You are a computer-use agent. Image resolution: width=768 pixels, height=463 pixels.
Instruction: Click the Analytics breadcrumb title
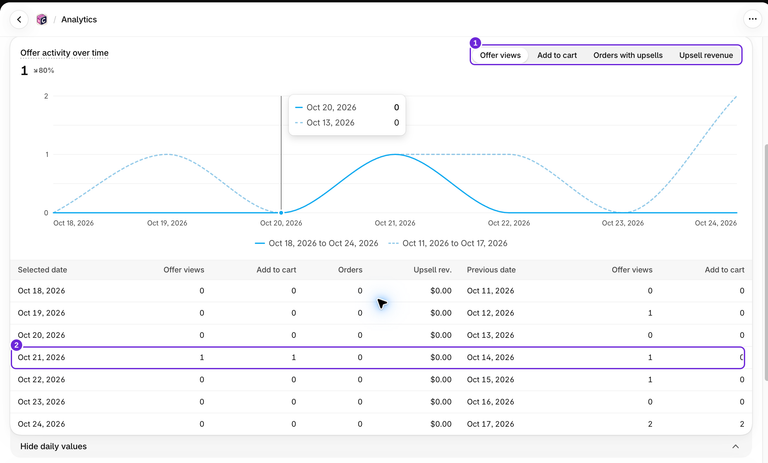79,20
